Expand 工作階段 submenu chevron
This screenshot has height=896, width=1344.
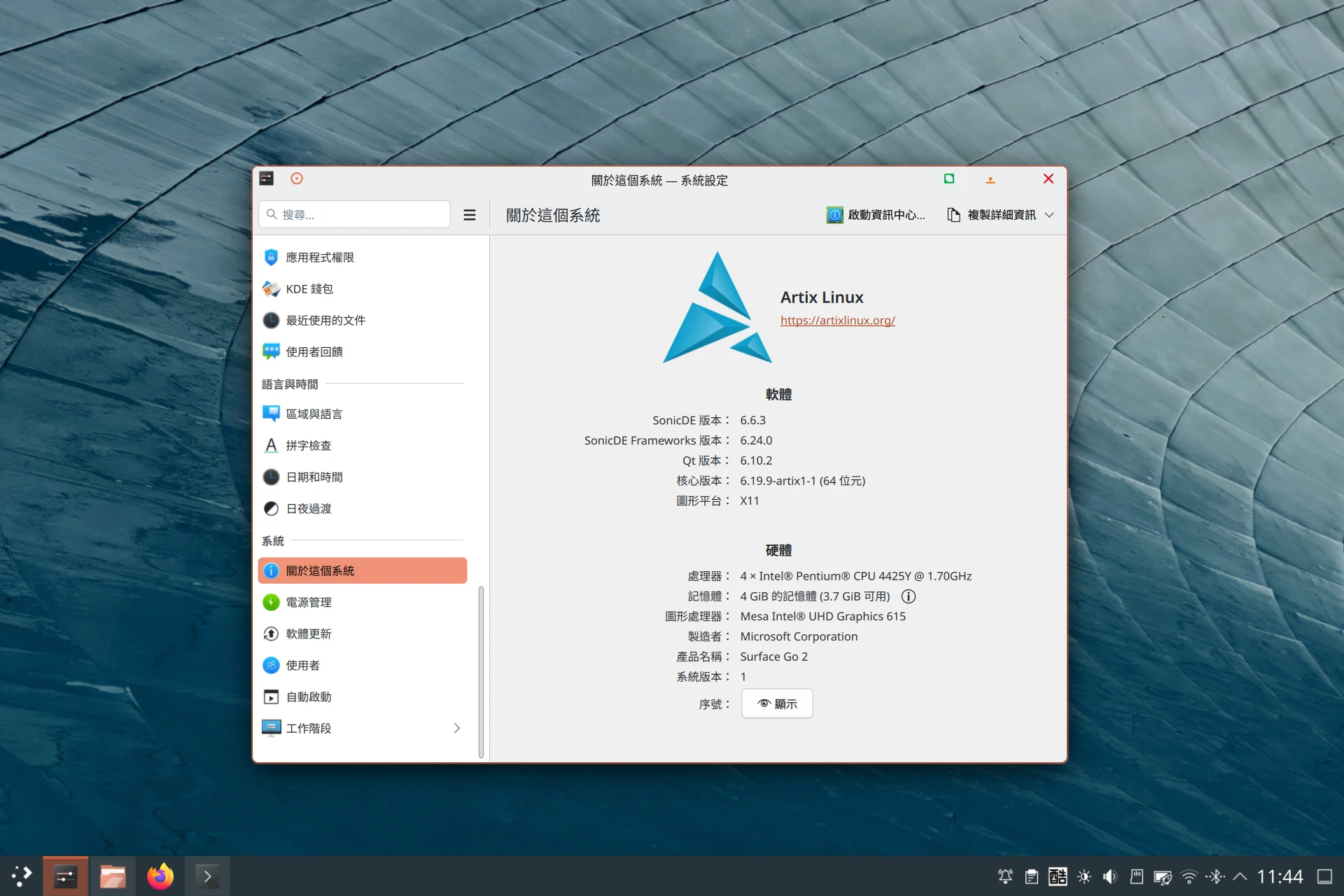point(456,728)
